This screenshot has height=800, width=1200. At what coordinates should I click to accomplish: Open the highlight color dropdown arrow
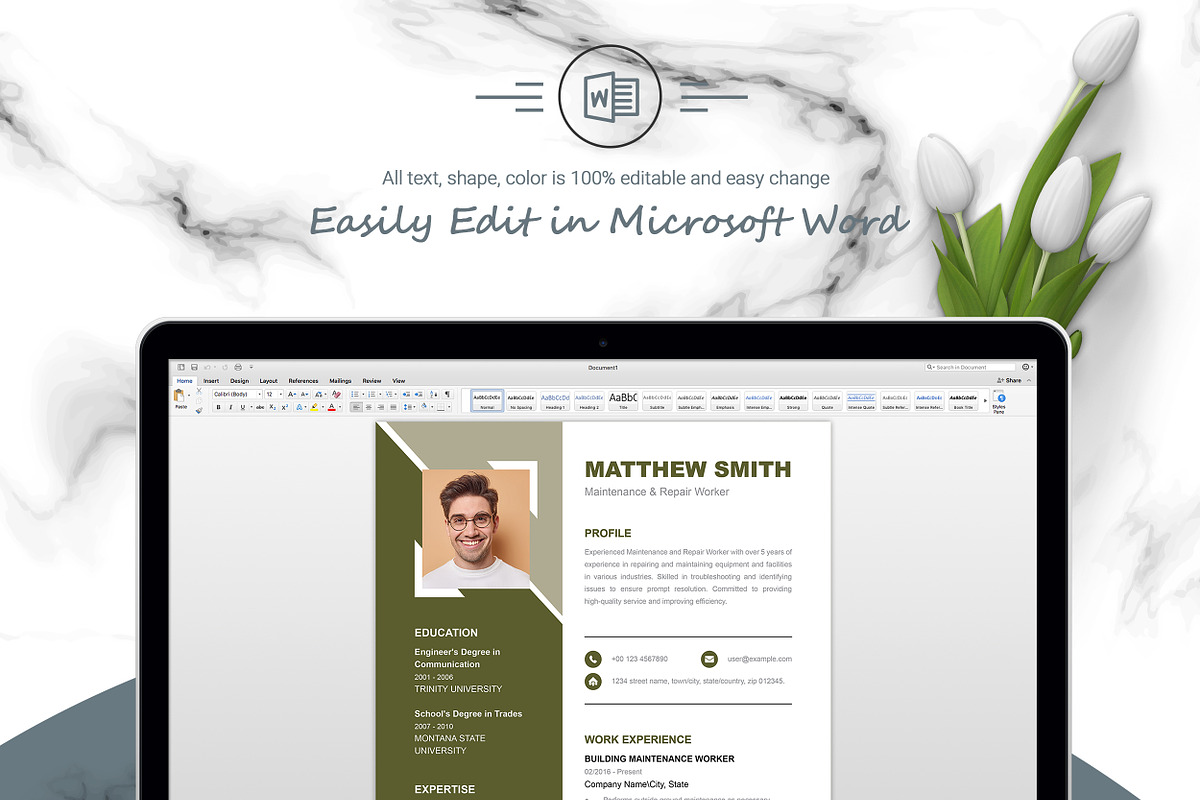pyautogui.click(x=323, y=407)
